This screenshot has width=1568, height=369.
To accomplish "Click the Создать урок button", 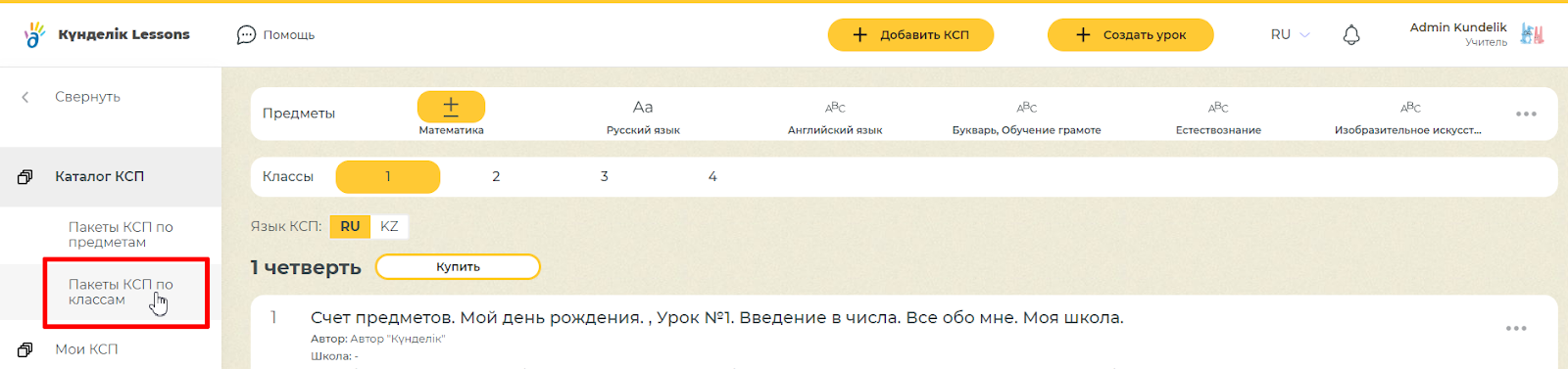I will [x=1131, y=34].
